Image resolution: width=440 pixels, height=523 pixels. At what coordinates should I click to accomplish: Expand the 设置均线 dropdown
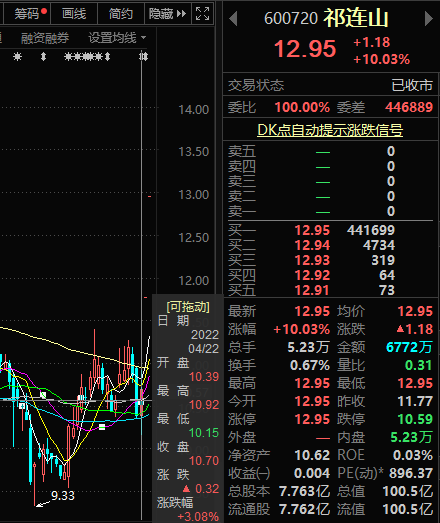click(x=117, y=38)
